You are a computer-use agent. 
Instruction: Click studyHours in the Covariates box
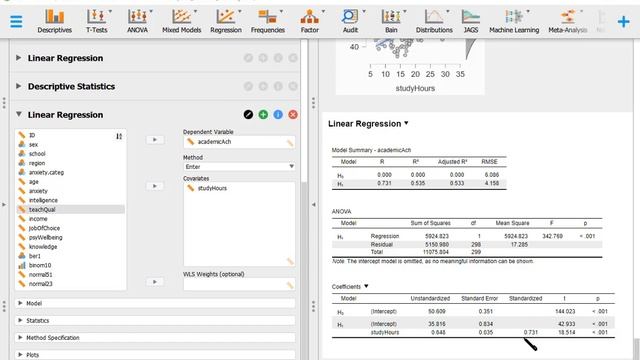click(x=212, y=188)
